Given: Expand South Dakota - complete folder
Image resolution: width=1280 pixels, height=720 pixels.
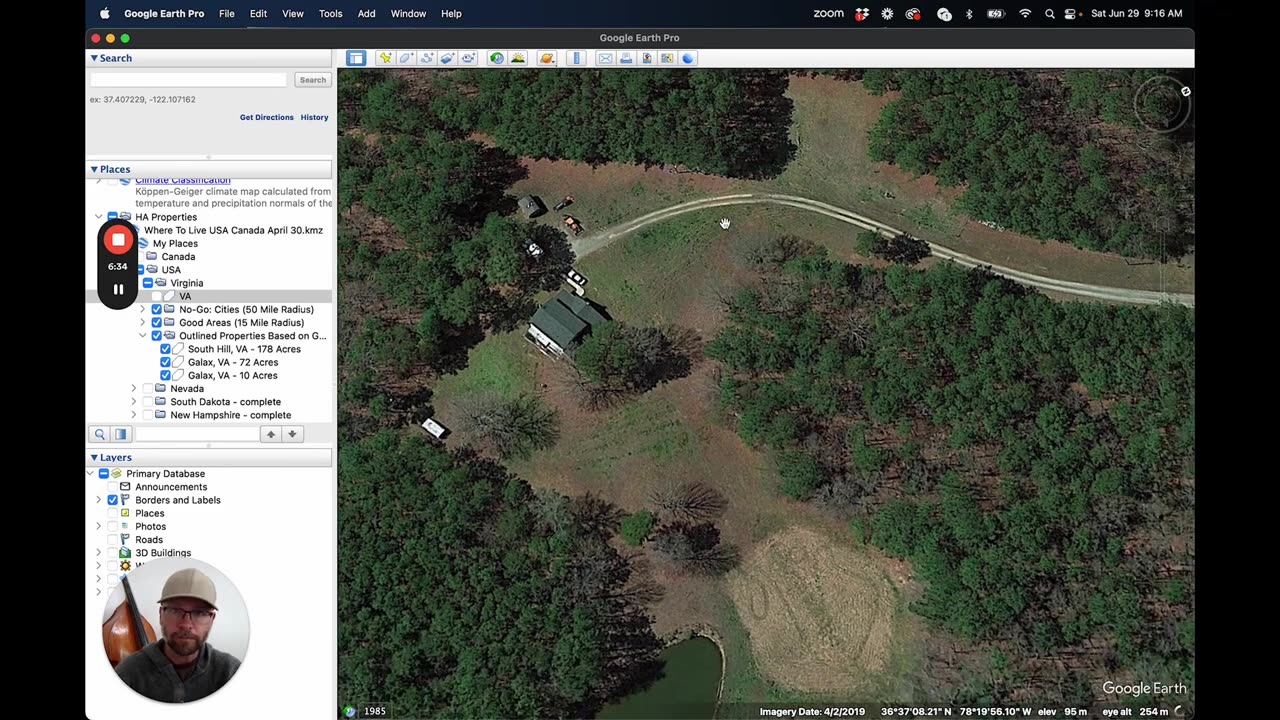Looking at the screenshot, I should click(134, 402).
